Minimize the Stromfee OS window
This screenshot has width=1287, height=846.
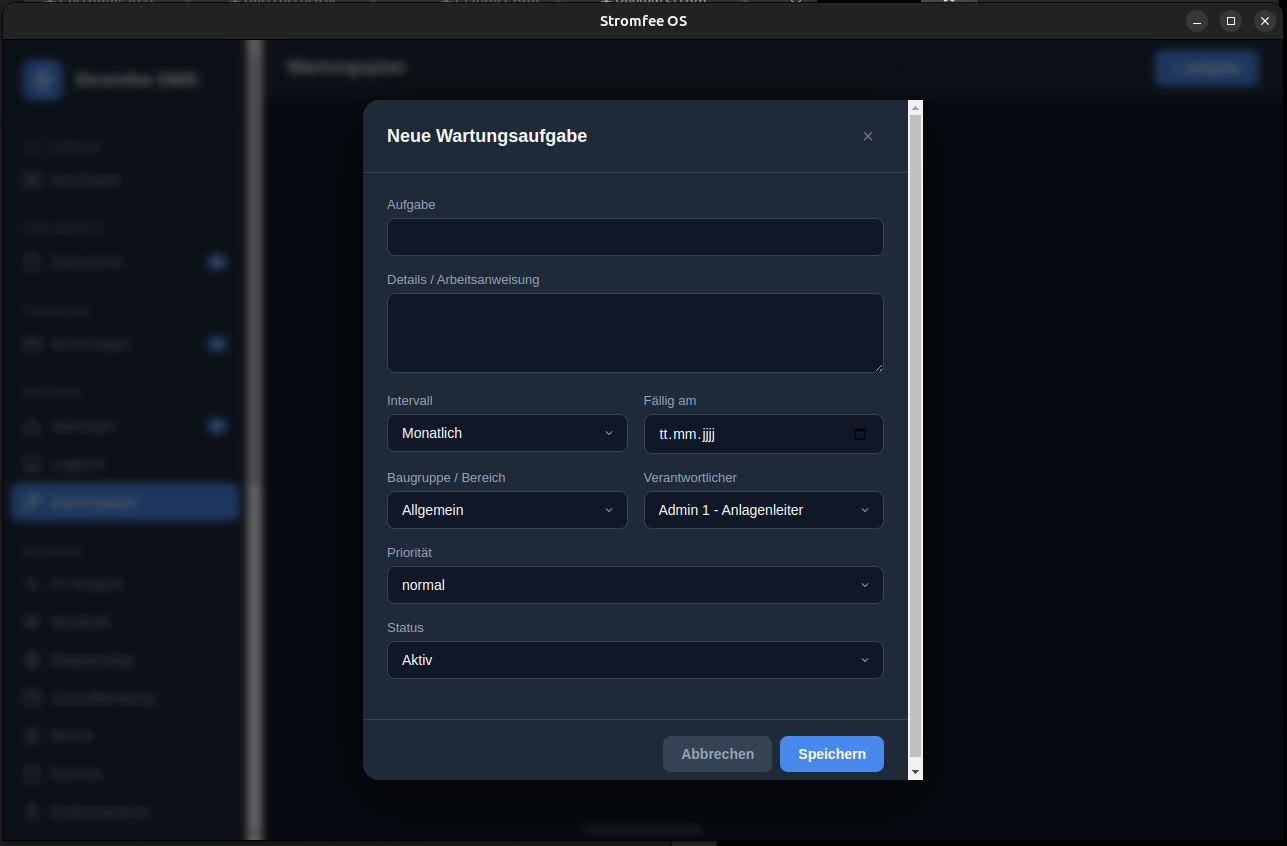(x=1197, y=21)
